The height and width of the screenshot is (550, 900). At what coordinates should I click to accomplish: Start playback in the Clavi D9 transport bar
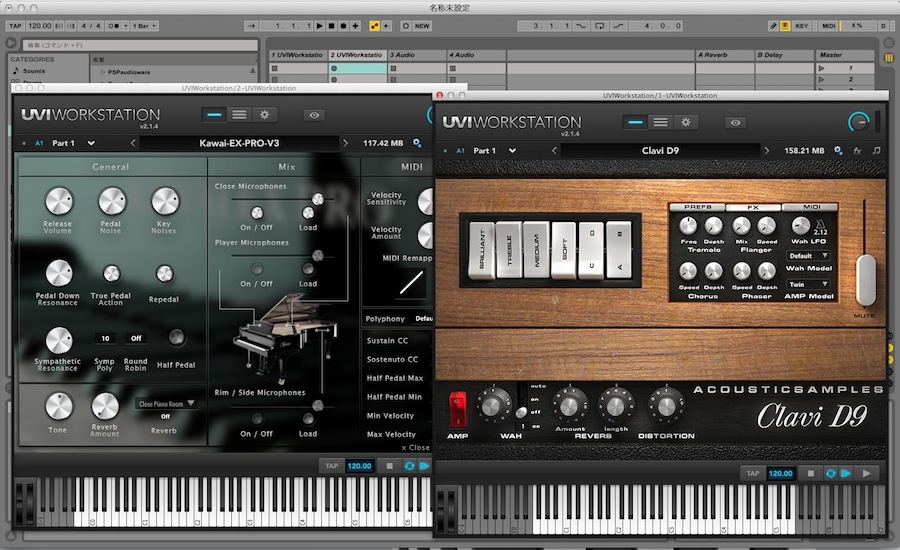867,473
